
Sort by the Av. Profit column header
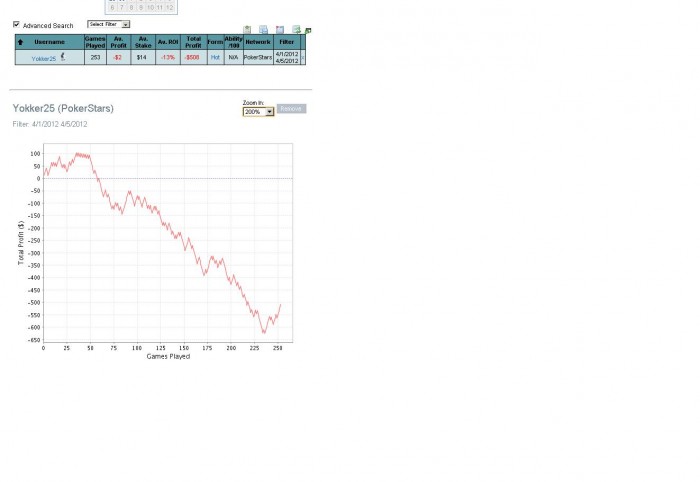pyautogui.click(x=118, y=42)
